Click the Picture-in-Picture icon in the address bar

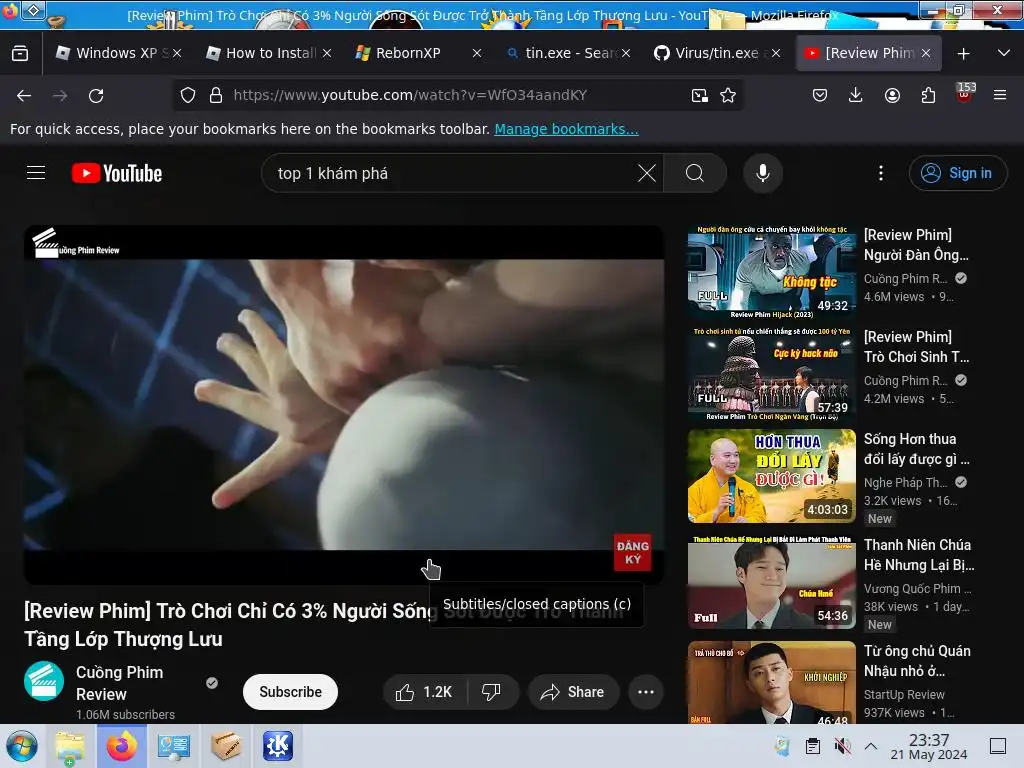[x=699, y=95]
